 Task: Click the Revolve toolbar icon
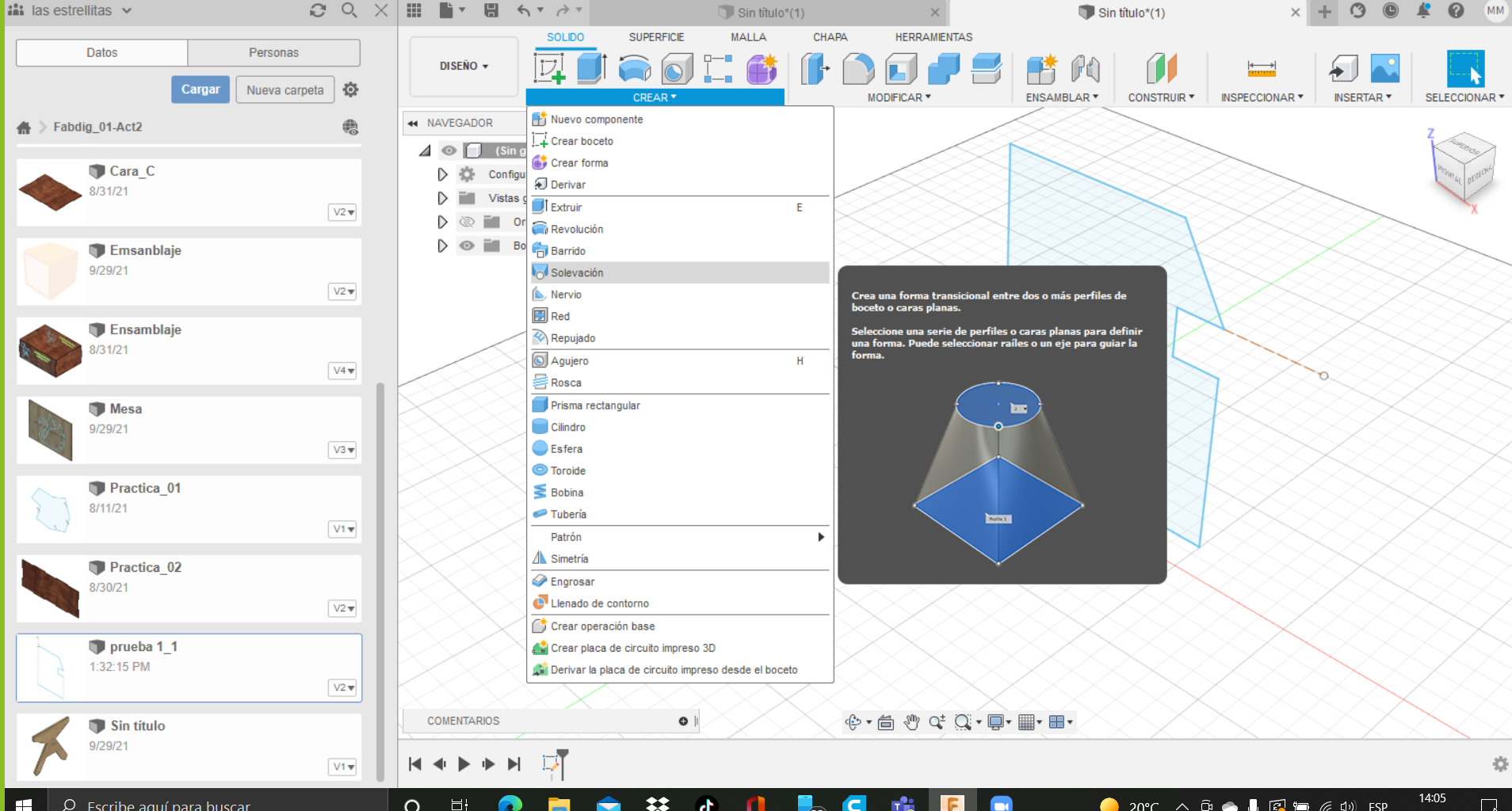click(634, 69)
